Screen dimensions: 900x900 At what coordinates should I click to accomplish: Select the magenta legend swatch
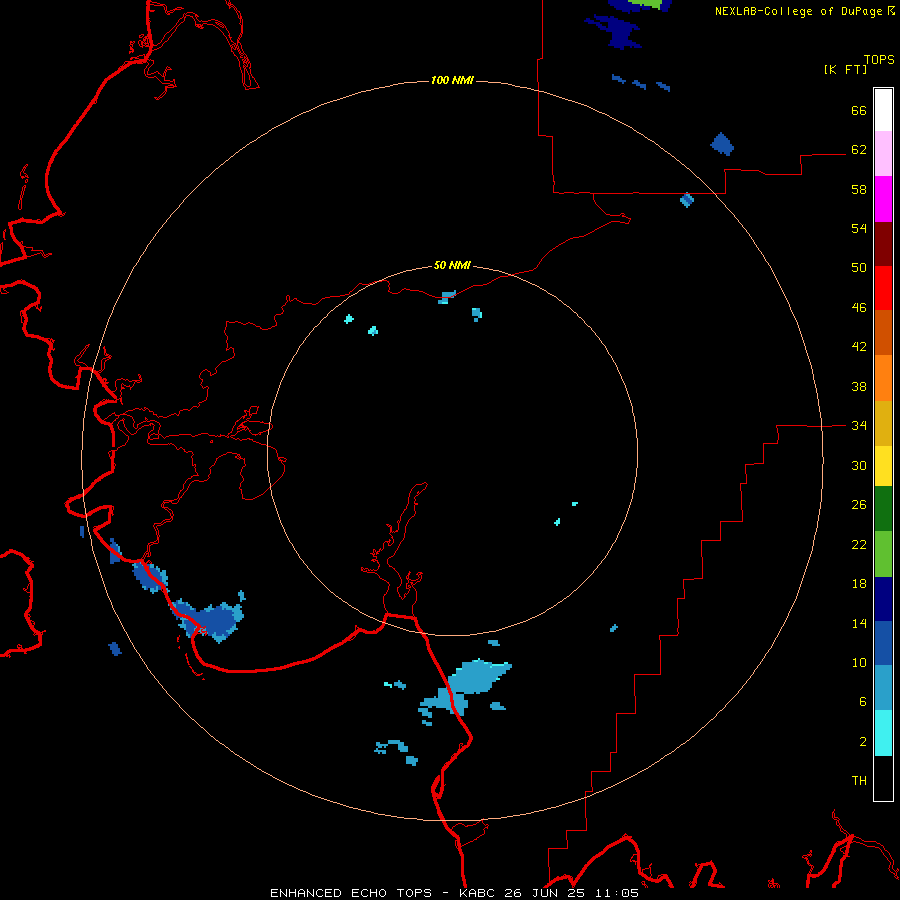point(883,199)
